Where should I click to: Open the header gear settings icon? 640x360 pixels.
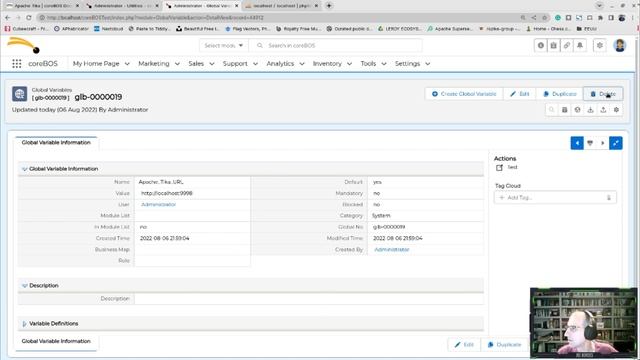point(600,45)
